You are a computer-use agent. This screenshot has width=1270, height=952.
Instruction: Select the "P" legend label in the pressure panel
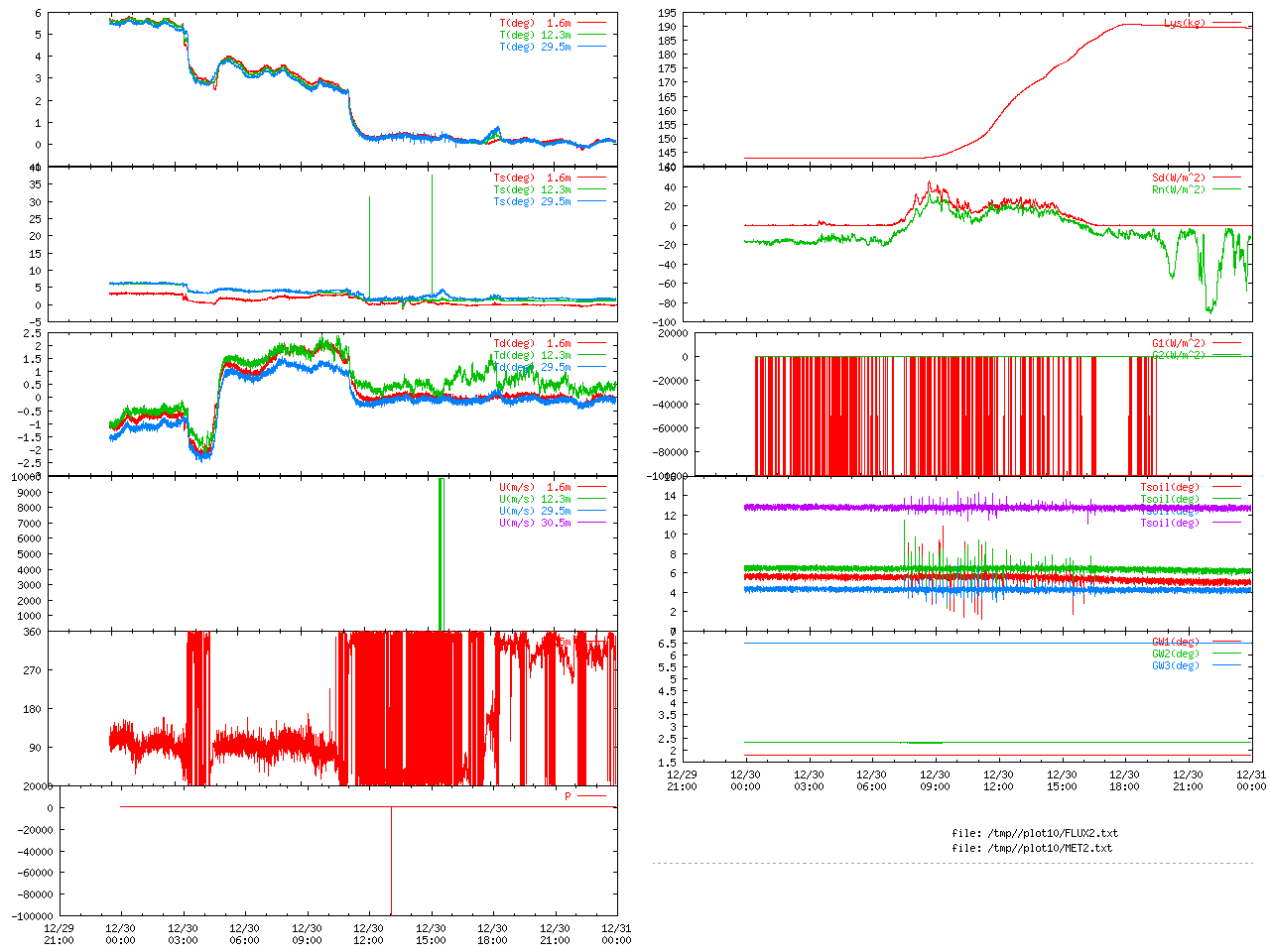tap(569, 797)
